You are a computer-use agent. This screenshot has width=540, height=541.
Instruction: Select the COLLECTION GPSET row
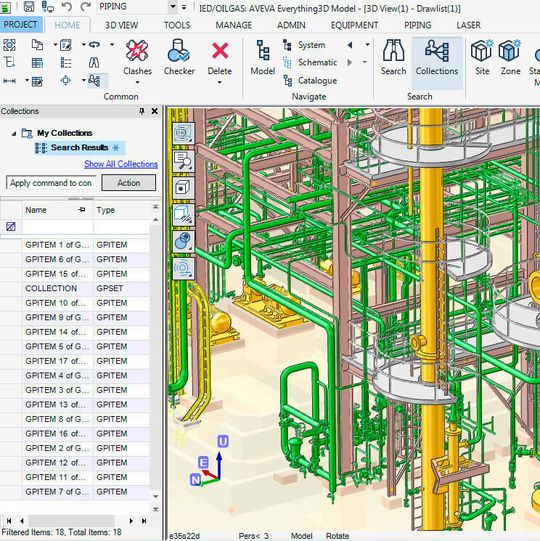point(75,288)
